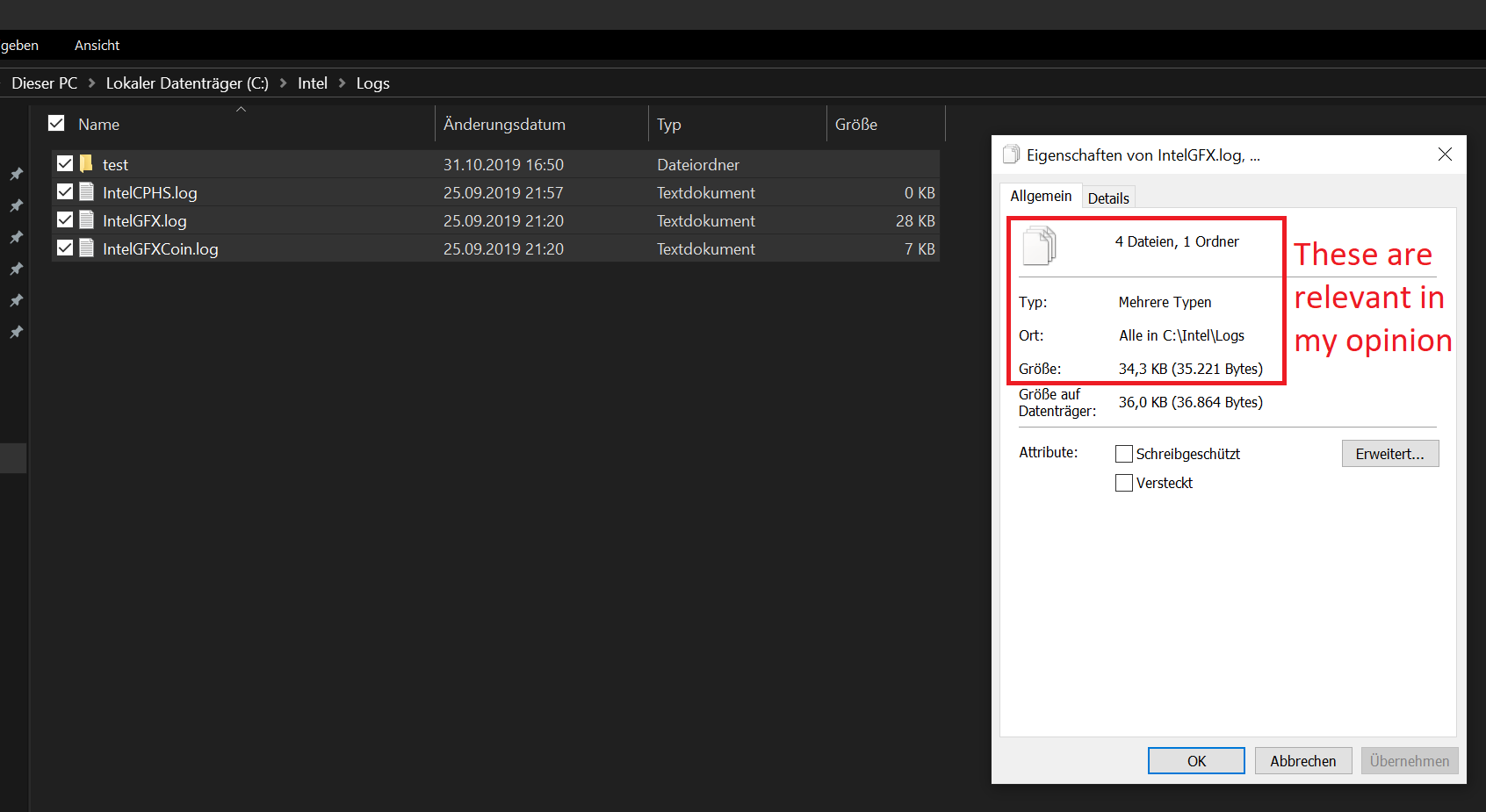
Task: Close the Eigenschaften dialog
Action: [x=1445, y=154]
